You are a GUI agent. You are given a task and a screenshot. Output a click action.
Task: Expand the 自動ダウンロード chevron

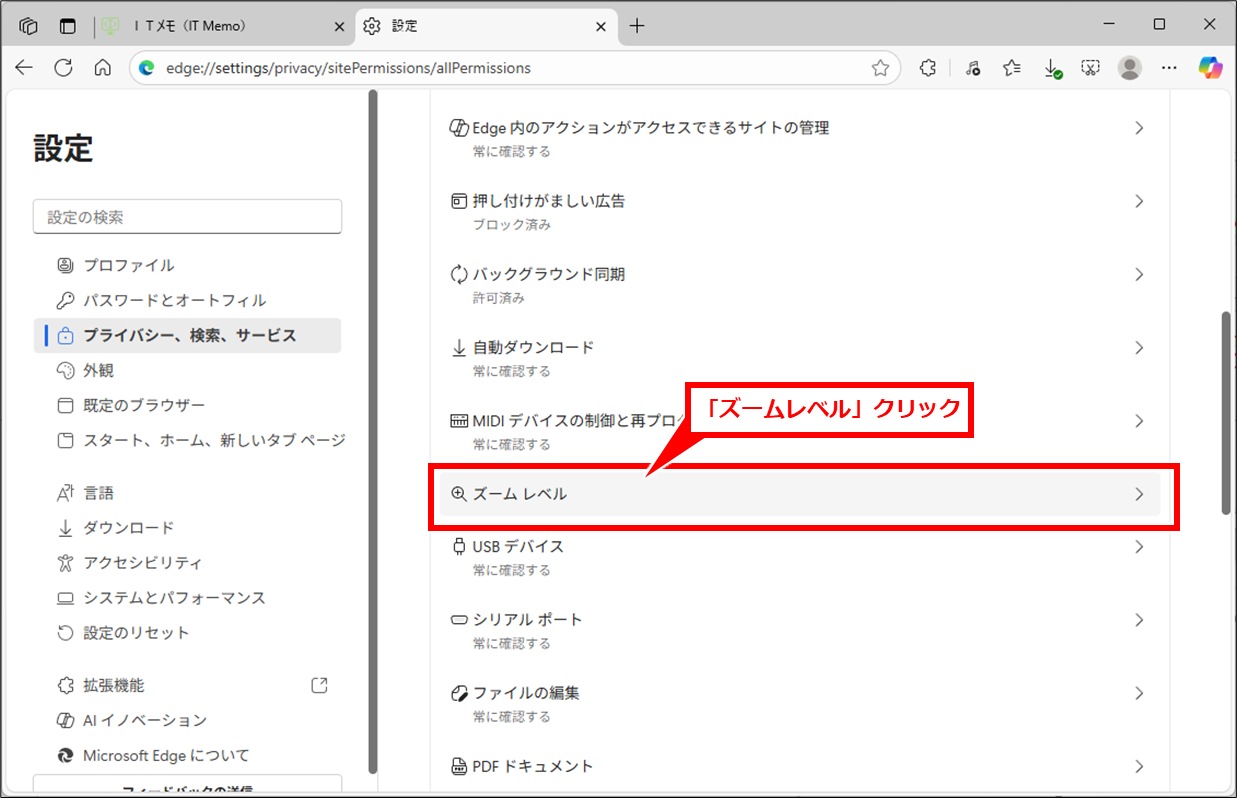(x=1138, y=348)
